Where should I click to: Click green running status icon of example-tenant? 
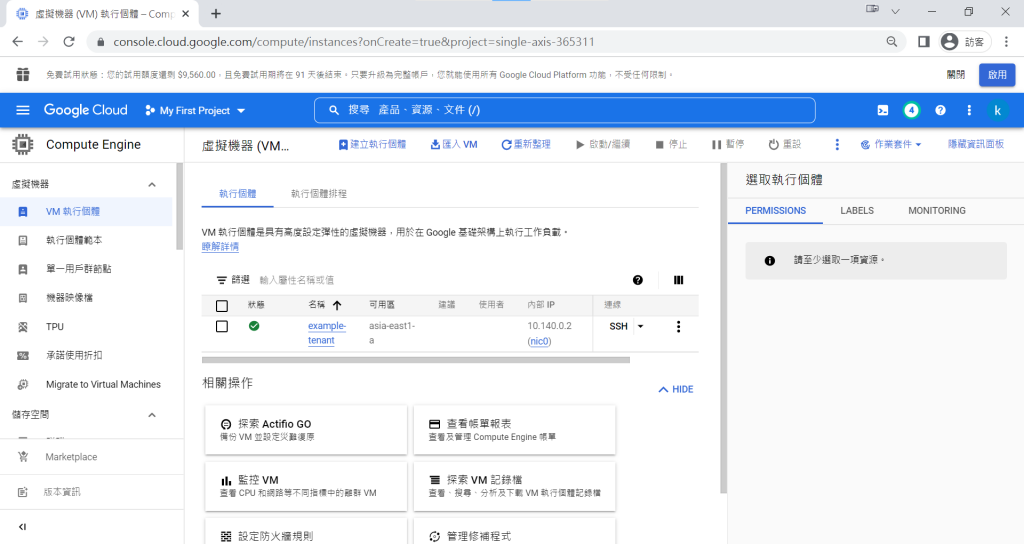[x=254, y=326]
